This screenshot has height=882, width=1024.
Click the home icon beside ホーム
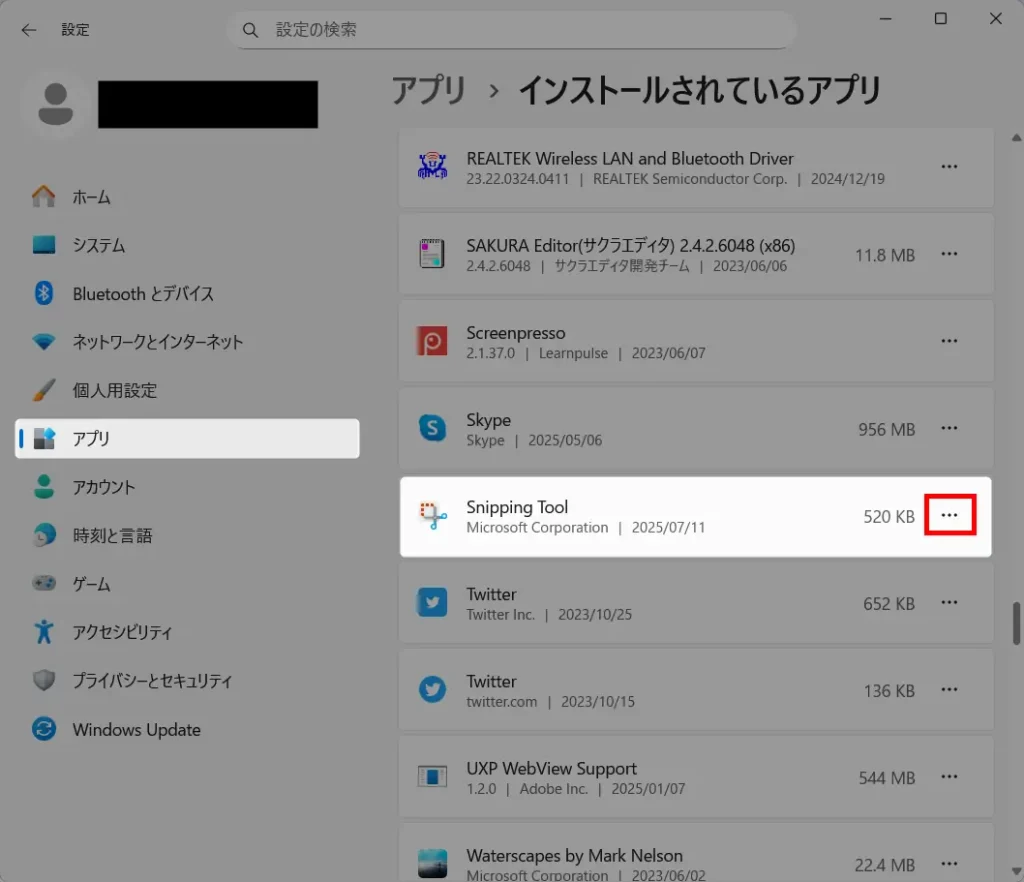tap(44, 196)
